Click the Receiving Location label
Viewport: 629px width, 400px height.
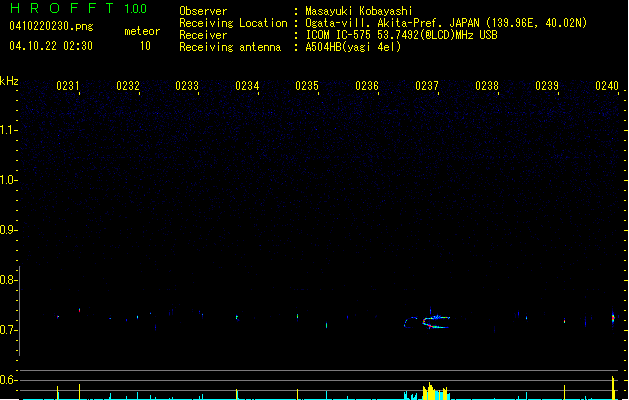click(233, 23)
